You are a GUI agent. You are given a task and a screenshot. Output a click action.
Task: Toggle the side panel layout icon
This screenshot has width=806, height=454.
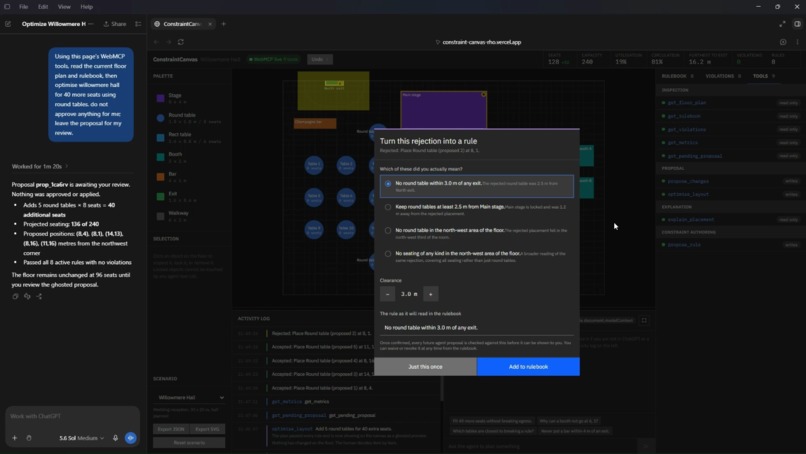tap(797, 24)
